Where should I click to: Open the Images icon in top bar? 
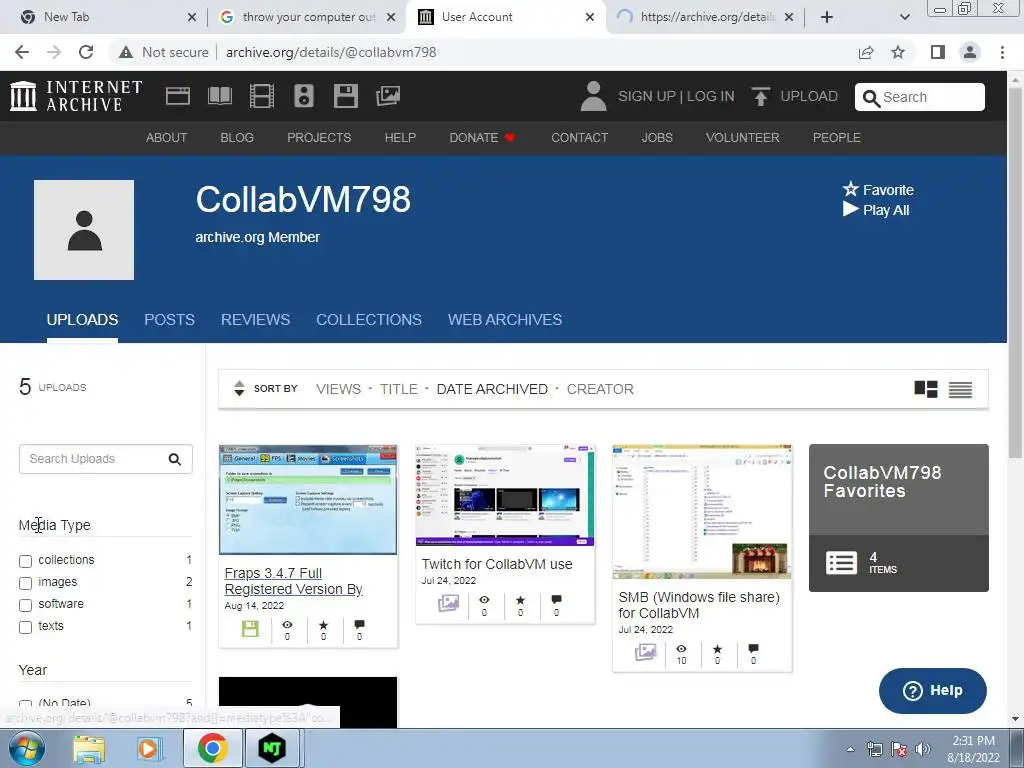[x=388, y=96]
